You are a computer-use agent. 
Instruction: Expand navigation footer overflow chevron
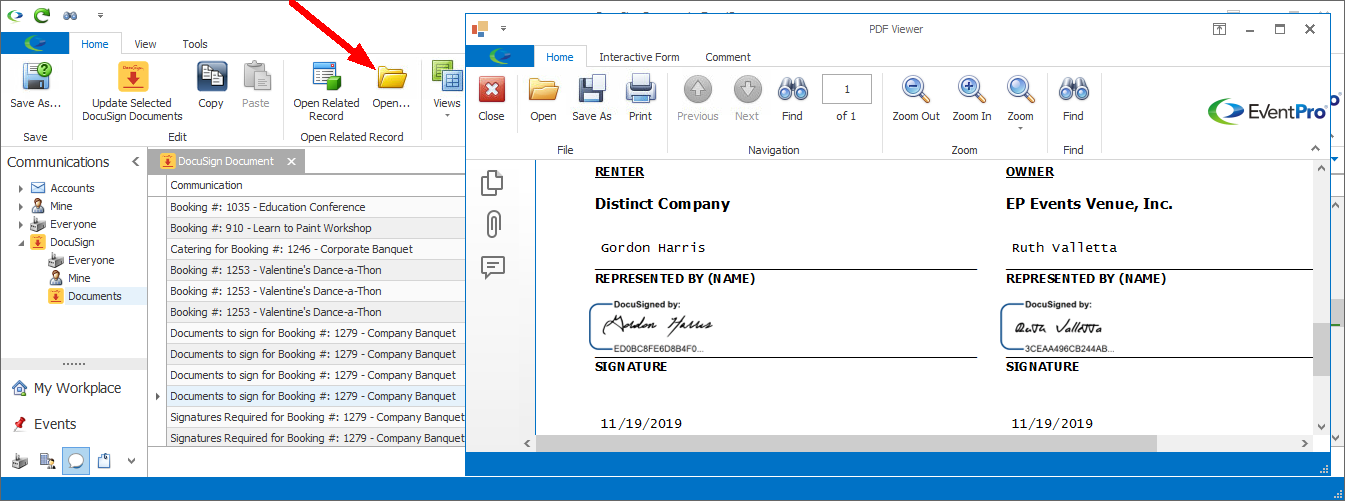click(x=131, y=461)
